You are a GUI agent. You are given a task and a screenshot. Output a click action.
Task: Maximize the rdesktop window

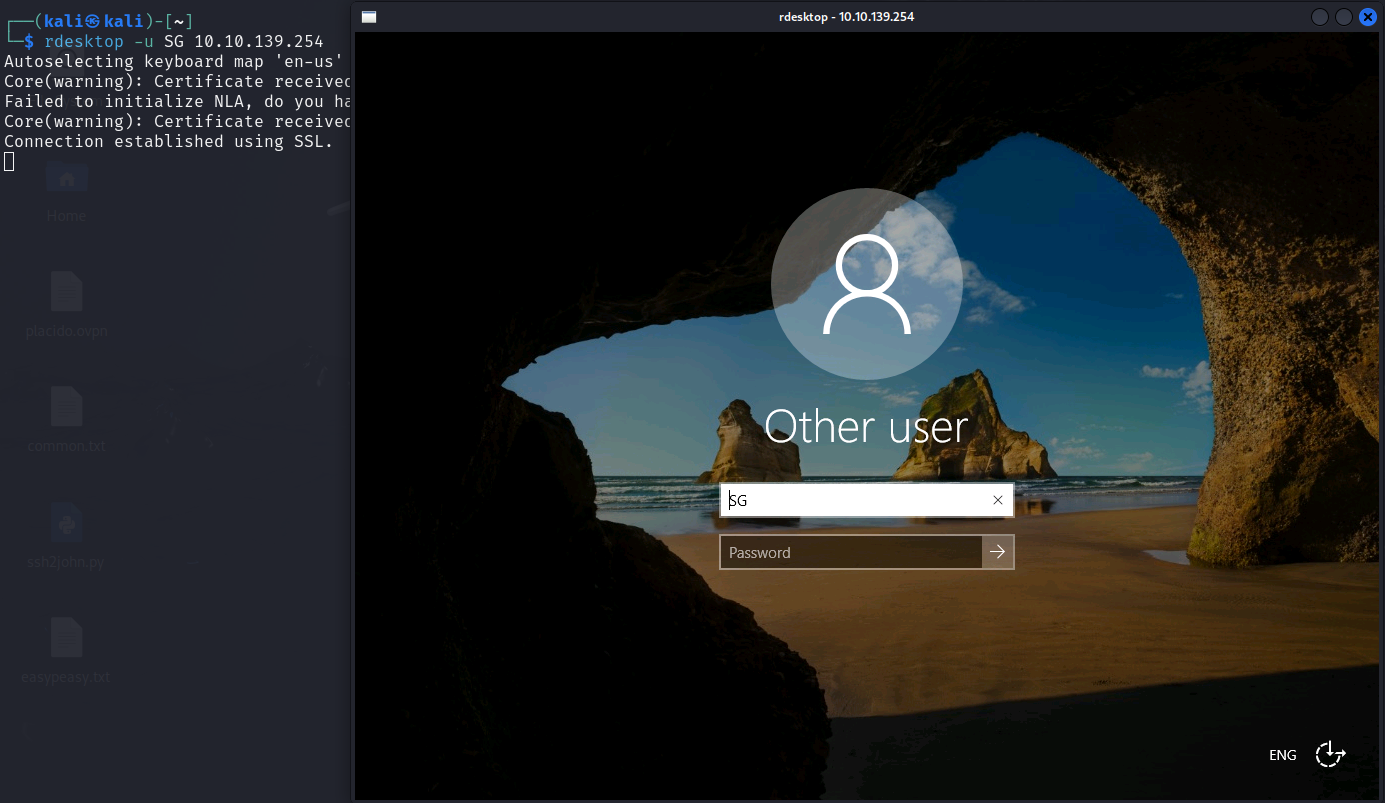click(x=1344, y=16)
